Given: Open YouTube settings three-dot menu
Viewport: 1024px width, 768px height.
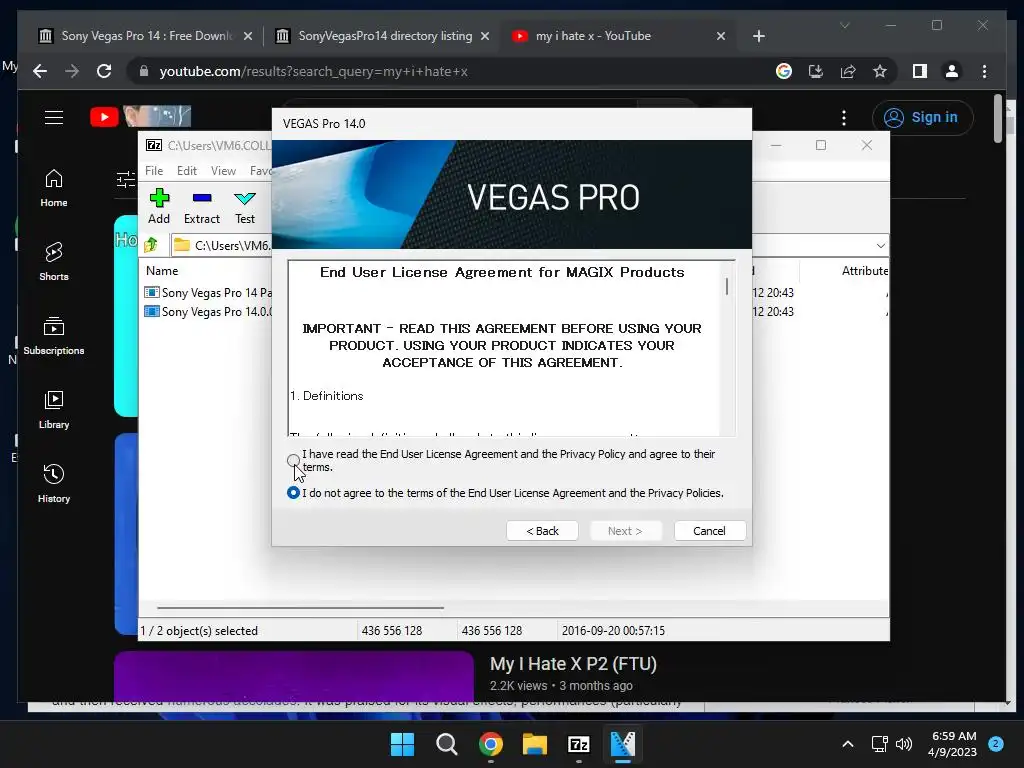Looking at the screenshot, I should (844, 118).
